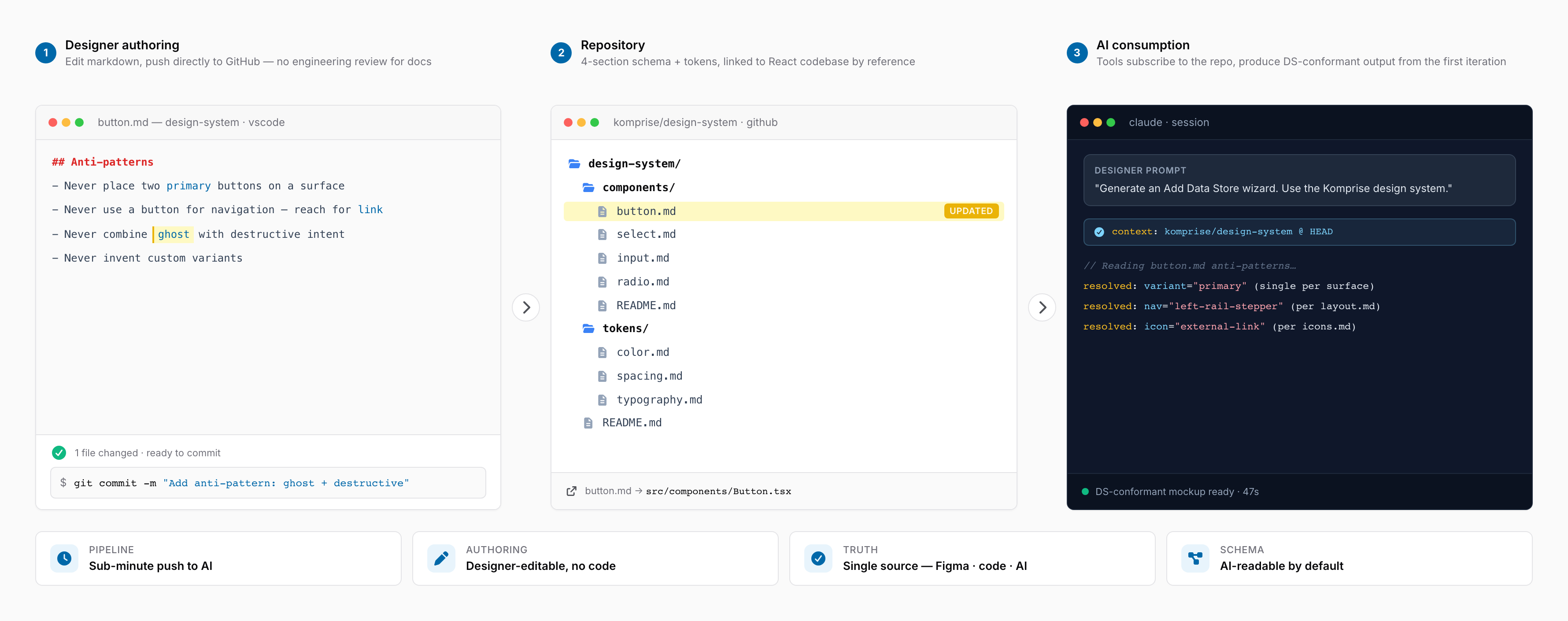Click the UPDATED badge on button.md
1568x621 pixels.
tap(971, 211)
